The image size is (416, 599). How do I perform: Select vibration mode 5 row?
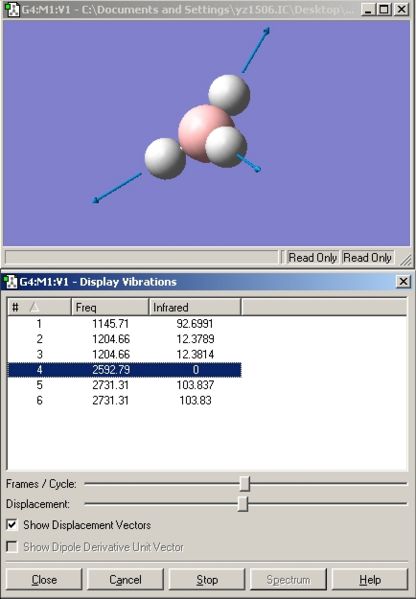pos(125,385)
